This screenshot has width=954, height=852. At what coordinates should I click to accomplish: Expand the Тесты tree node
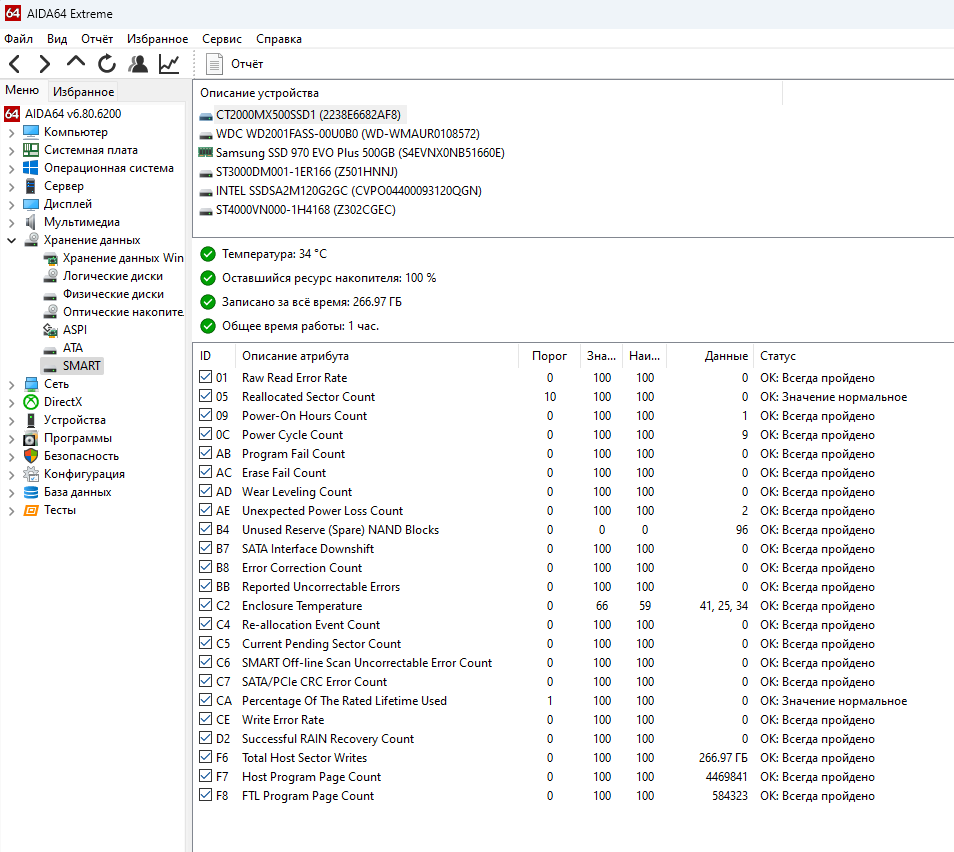point(11,511)
